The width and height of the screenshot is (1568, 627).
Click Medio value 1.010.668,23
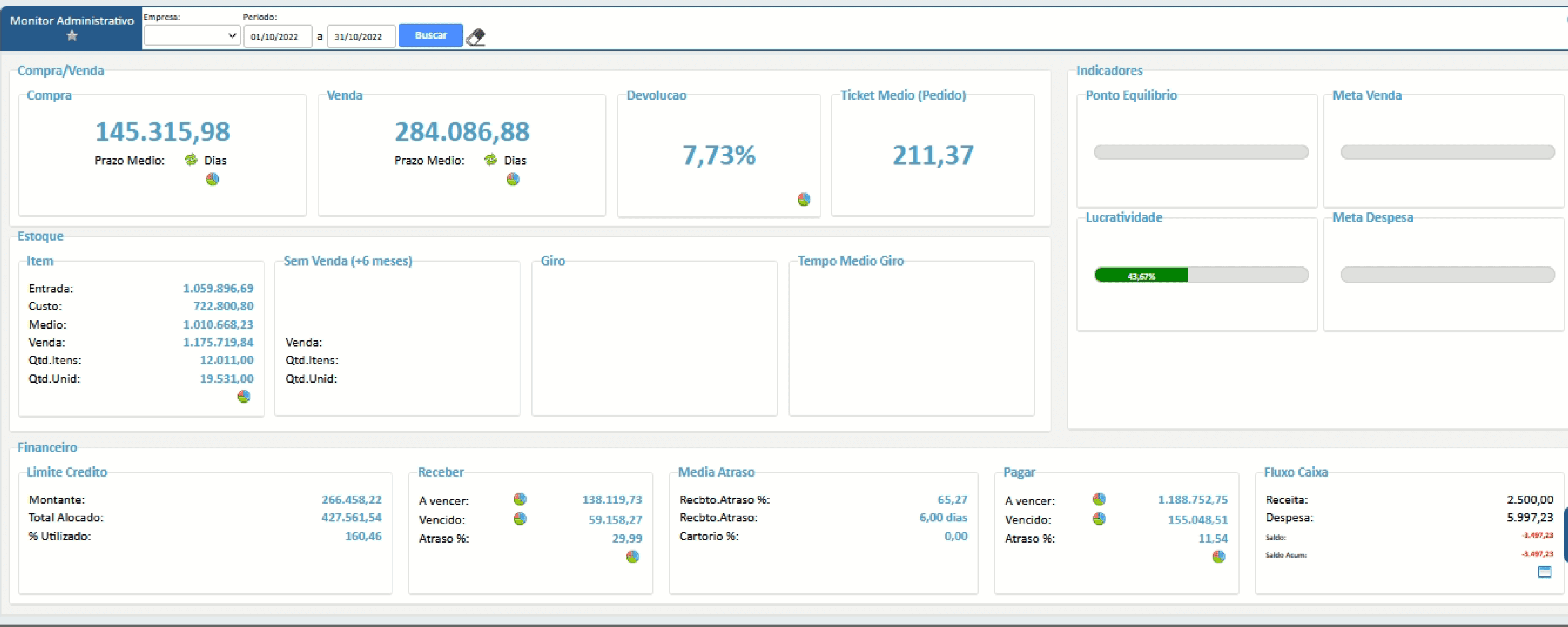pos(218,324)
